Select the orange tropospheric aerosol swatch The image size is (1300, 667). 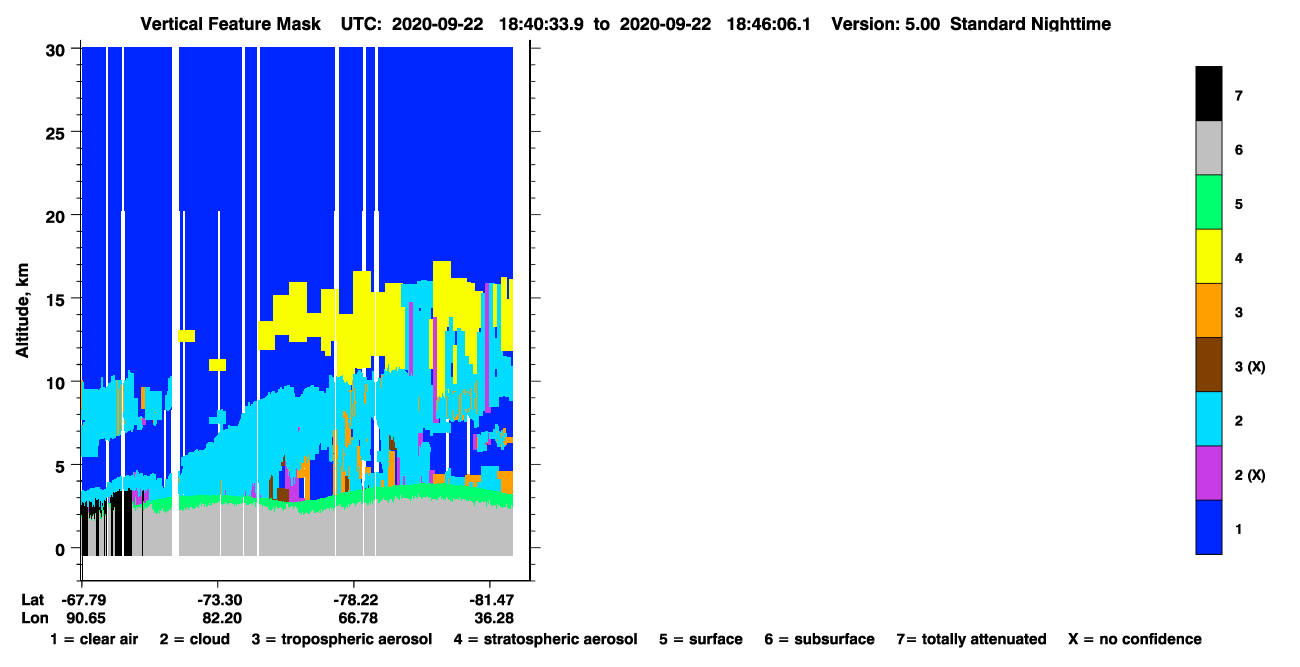coord(1208,310)
